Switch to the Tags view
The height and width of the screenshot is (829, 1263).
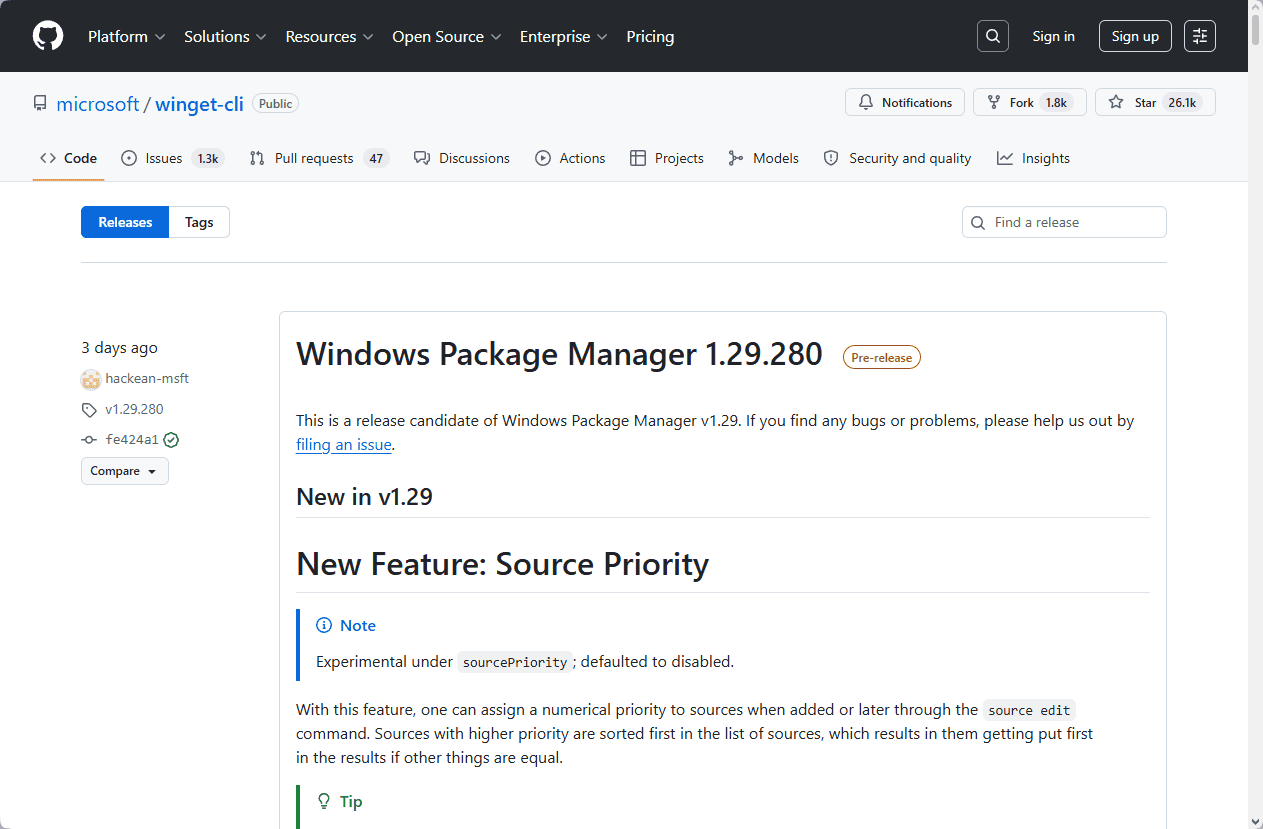tap(199, 222)
